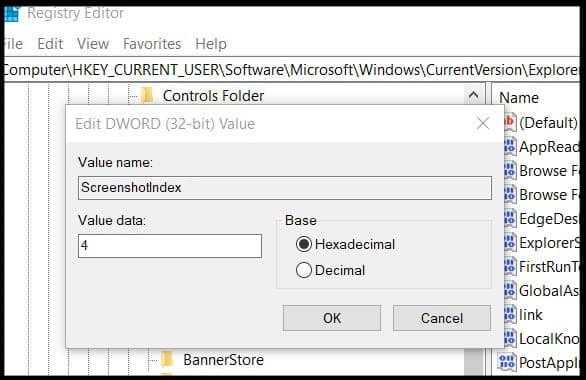Screen dimensions: 586x380
Task: Click the GlobalAs DWORD icon
Action: click(511, 290)
